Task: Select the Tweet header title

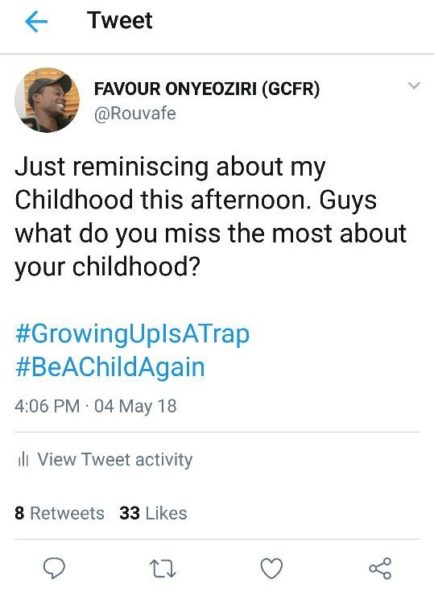Action: [x=120, y=20]
